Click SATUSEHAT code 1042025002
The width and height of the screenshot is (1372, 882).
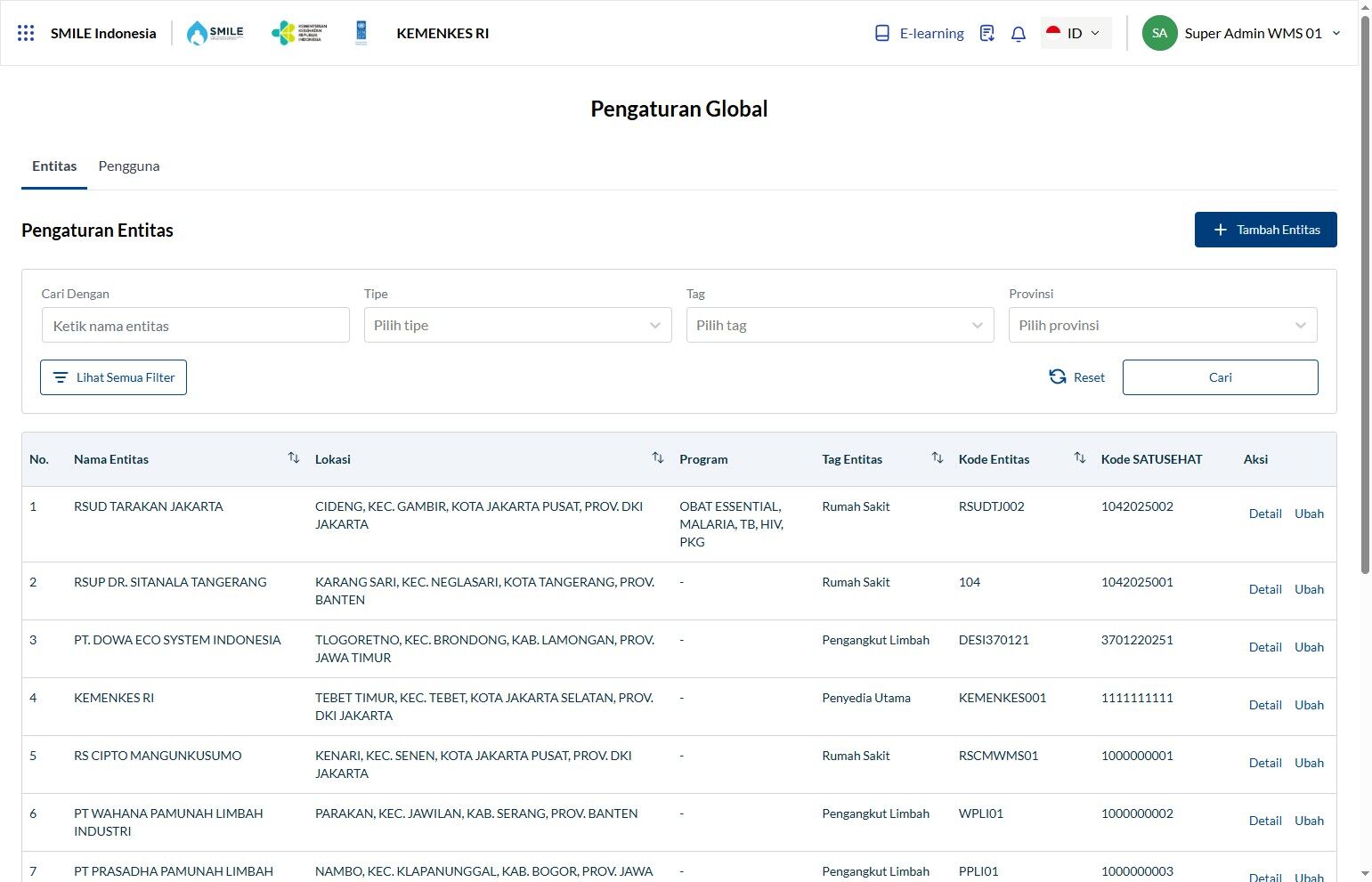click(x=1137, y=506)
